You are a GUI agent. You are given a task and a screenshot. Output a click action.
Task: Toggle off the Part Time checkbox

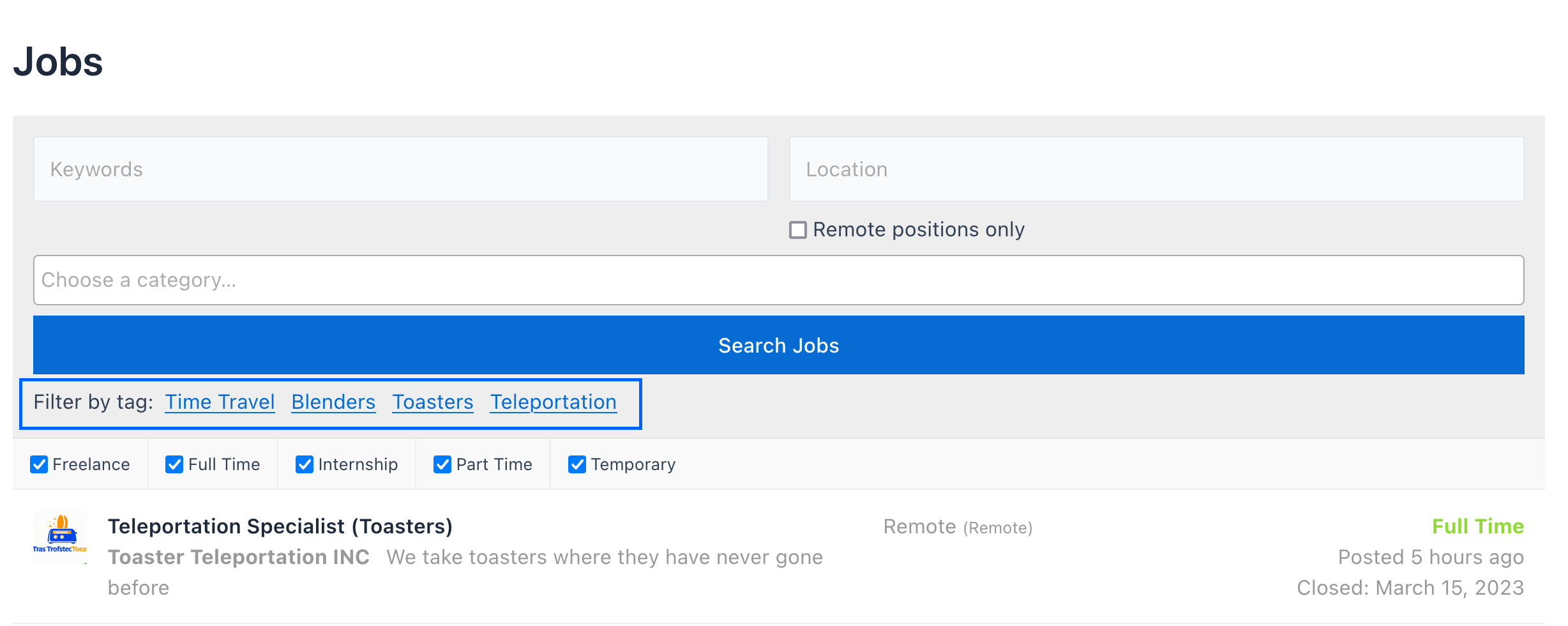[x=442, y=464]
